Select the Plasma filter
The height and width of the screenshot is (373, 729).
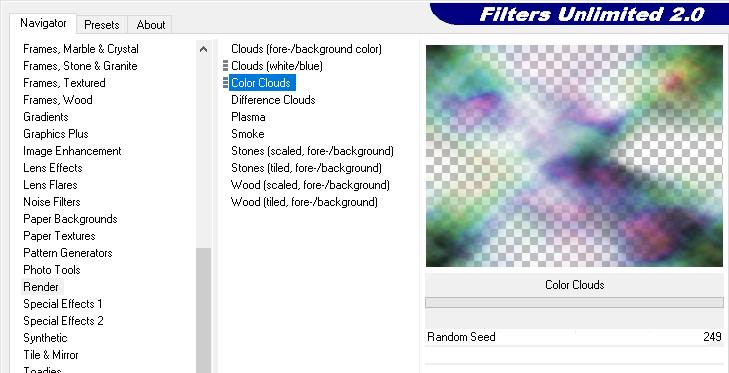248,117
